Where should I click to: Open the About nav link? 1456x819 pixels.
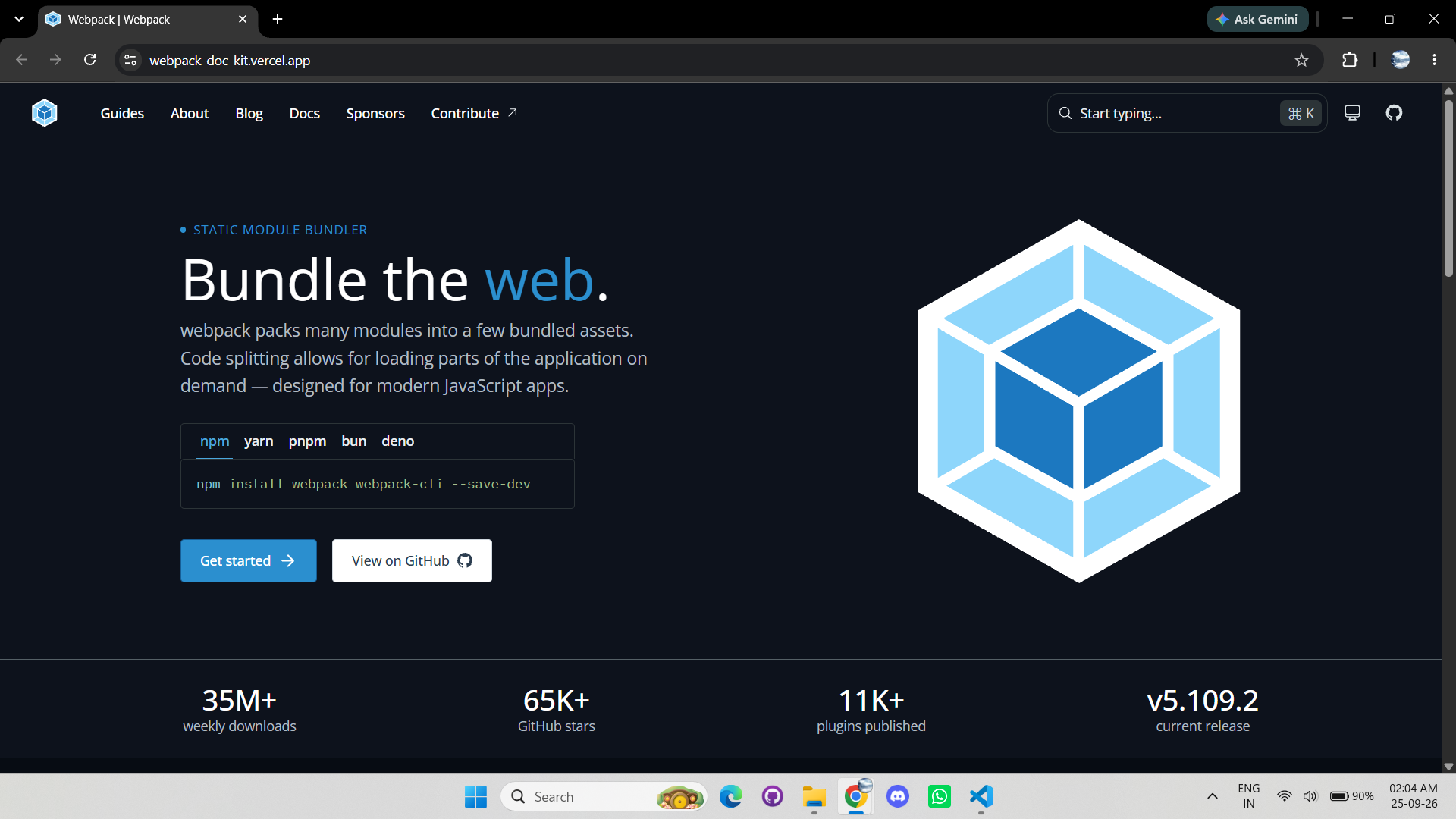(190, 113)
